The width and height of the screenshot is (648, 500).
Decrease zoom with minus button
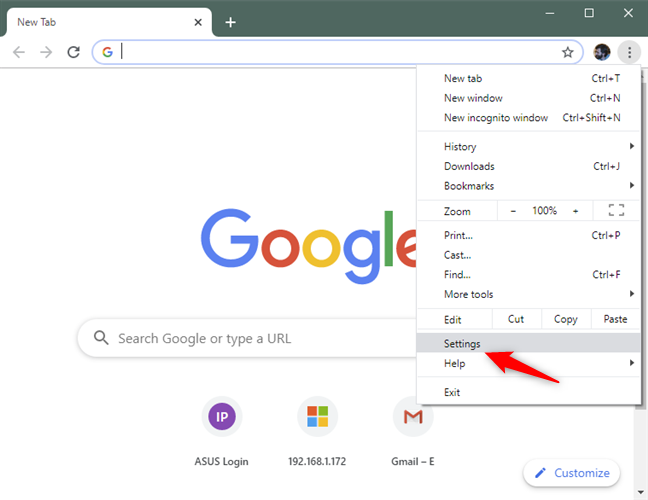coord(513,211)
